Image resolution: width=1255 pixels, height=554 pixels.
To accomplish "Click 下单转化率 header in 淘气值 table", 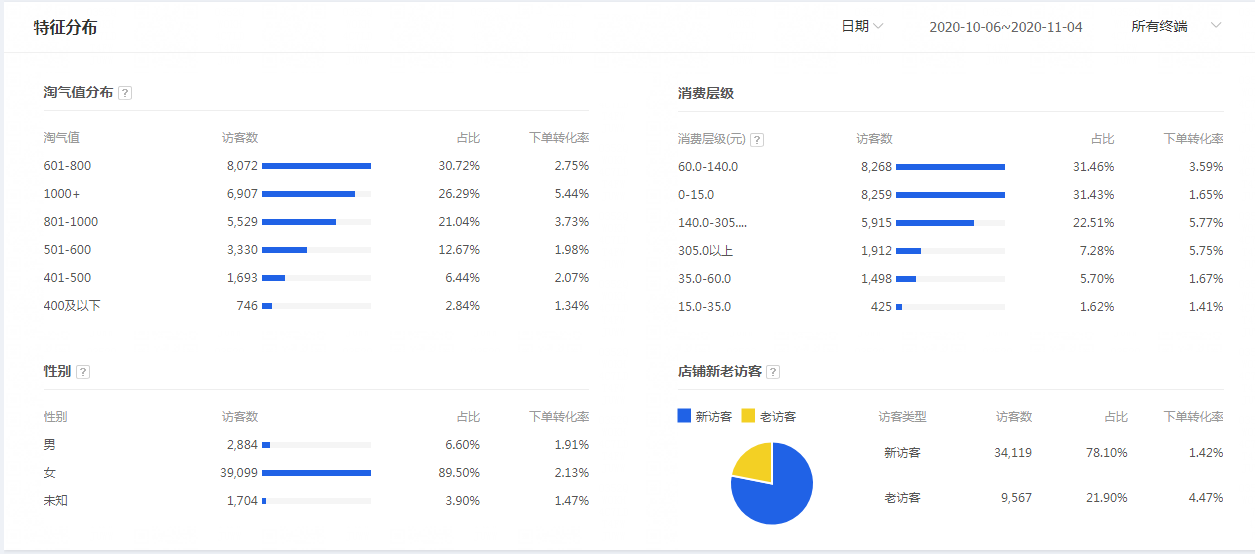I will coord(558,138).
